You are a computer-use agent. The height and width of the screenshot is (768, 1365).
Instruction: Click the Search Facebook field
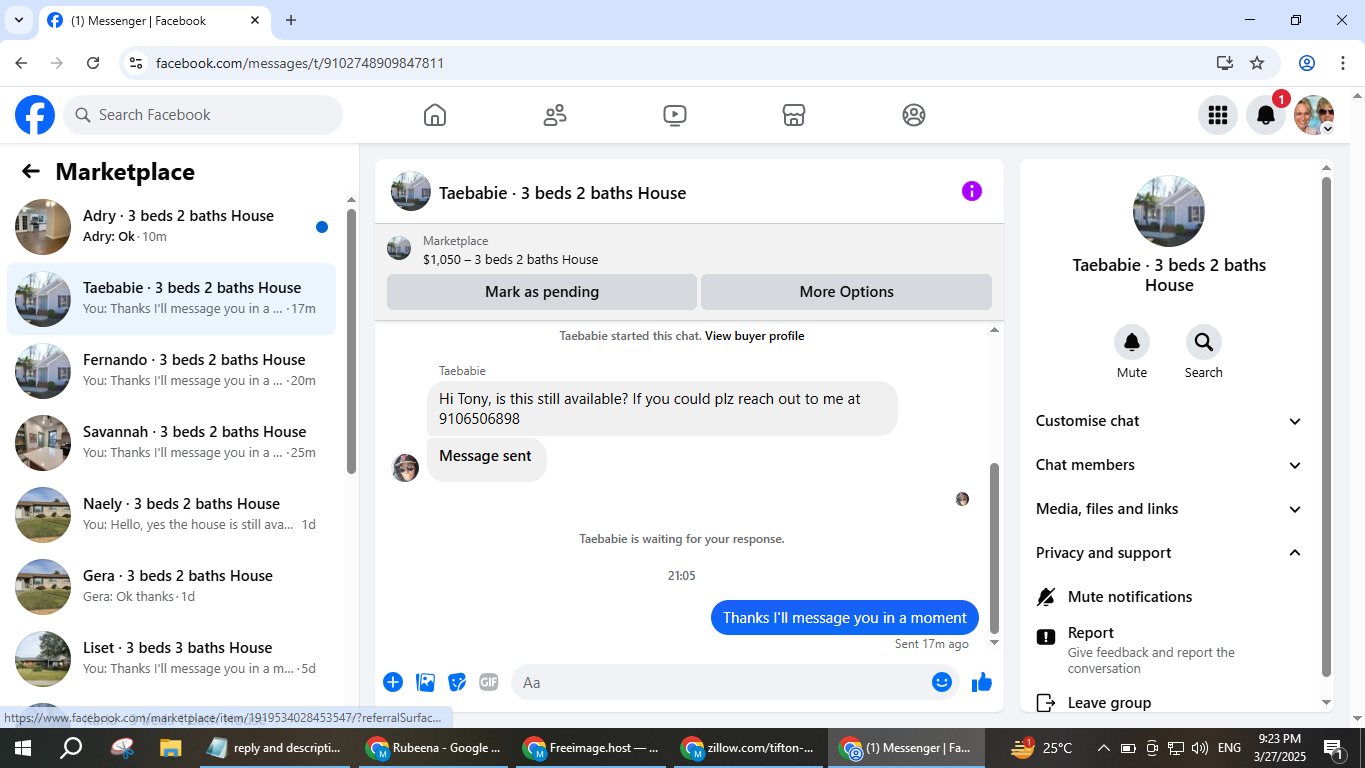(x=203, y=115)
